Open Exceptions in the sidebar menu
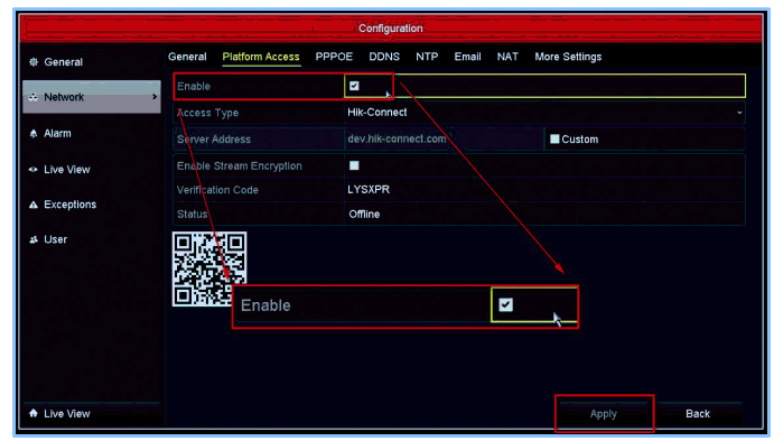The height and width of the screenshot is (444, 784). pyautogui.click(x=70, y=204)
